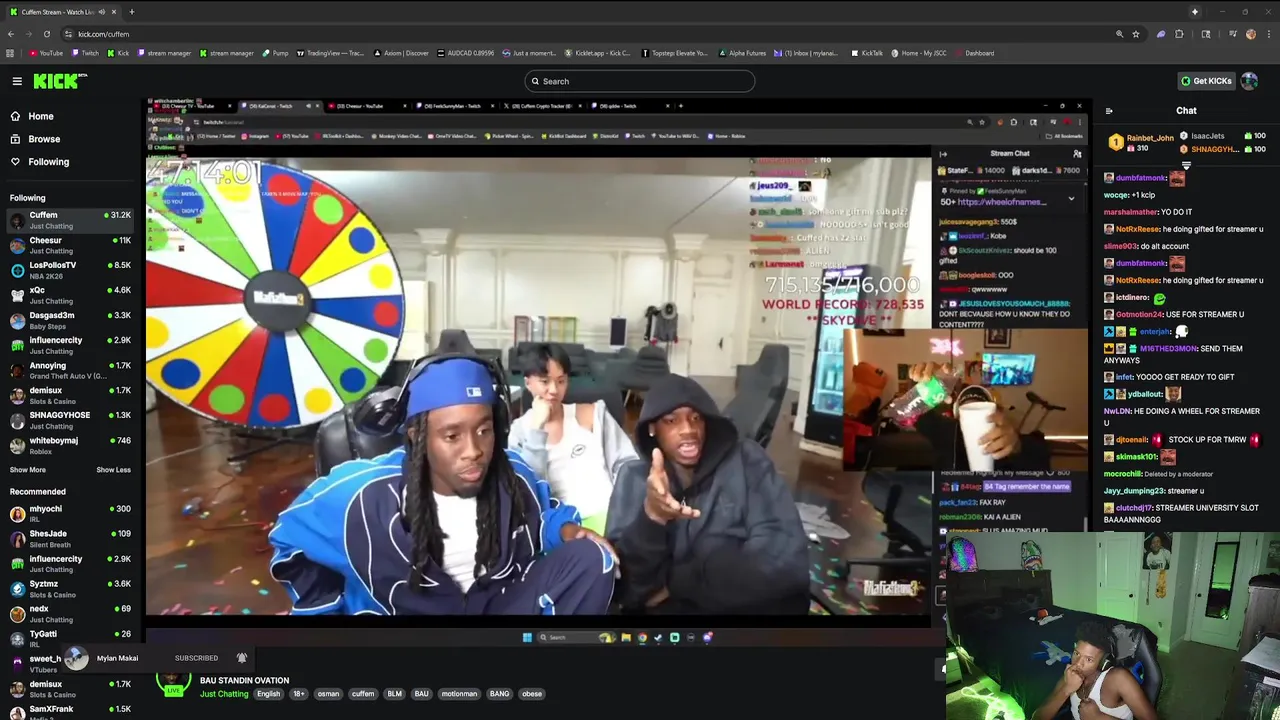Open SHNAGGYHOSE channel
The height and width of the screenshot is (720, 1280).
(x=70, y=420)
